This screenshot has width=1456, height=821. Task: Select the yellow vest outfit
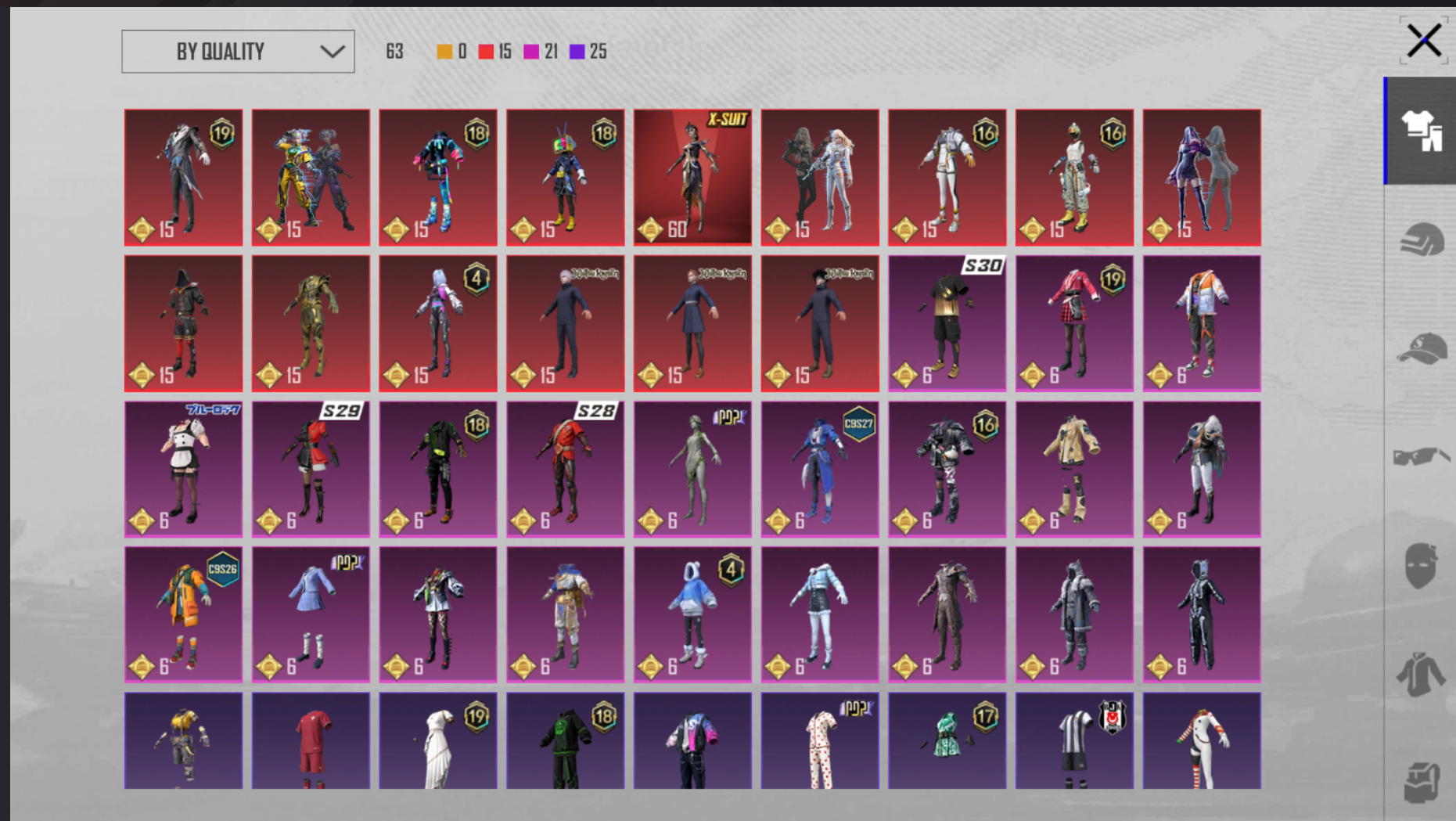click(184, 740)
